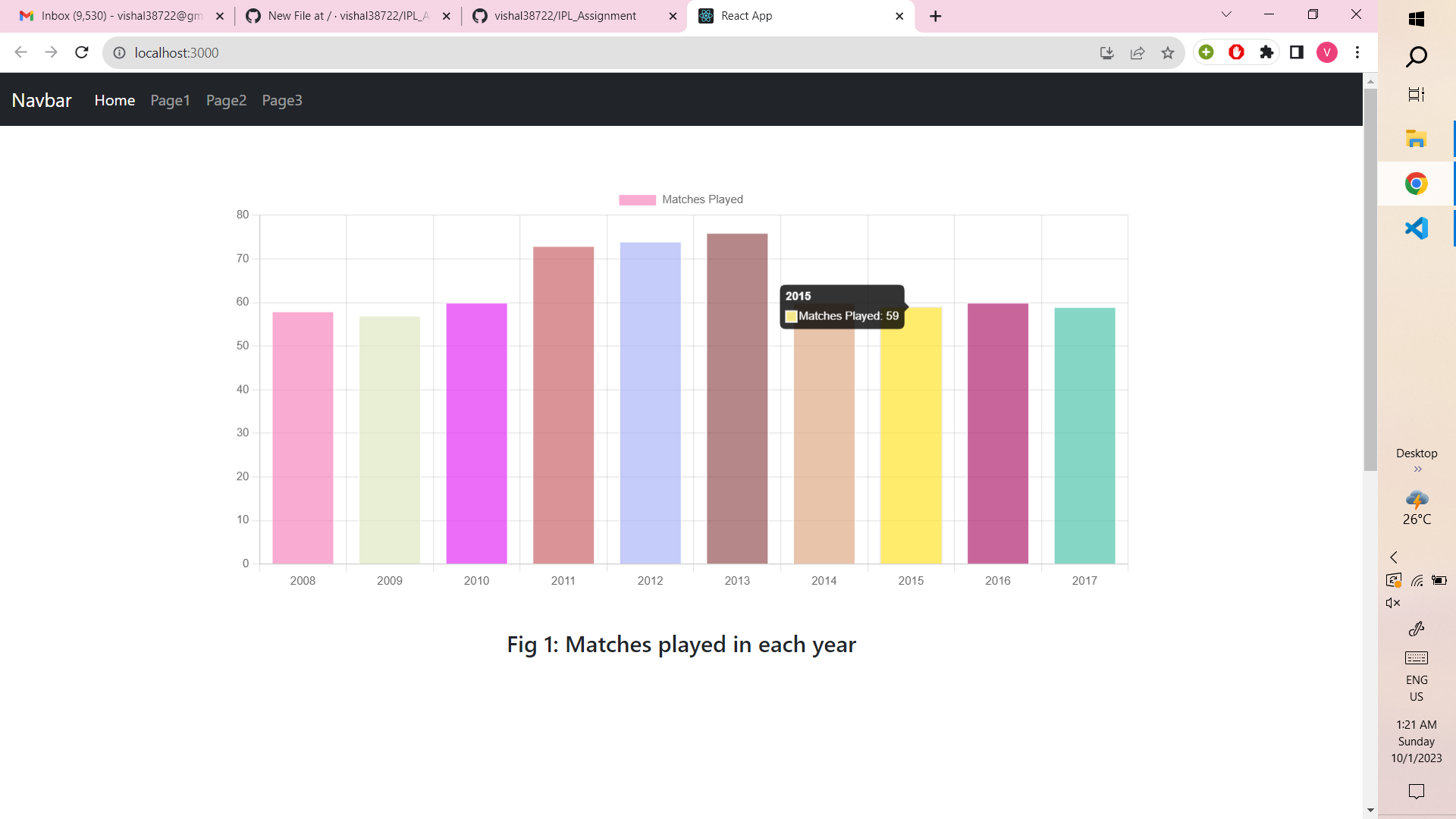Viewport: 1456px width, 819px height.
Task: Close the Gmail Inbox tab
Action: point(220,16)
